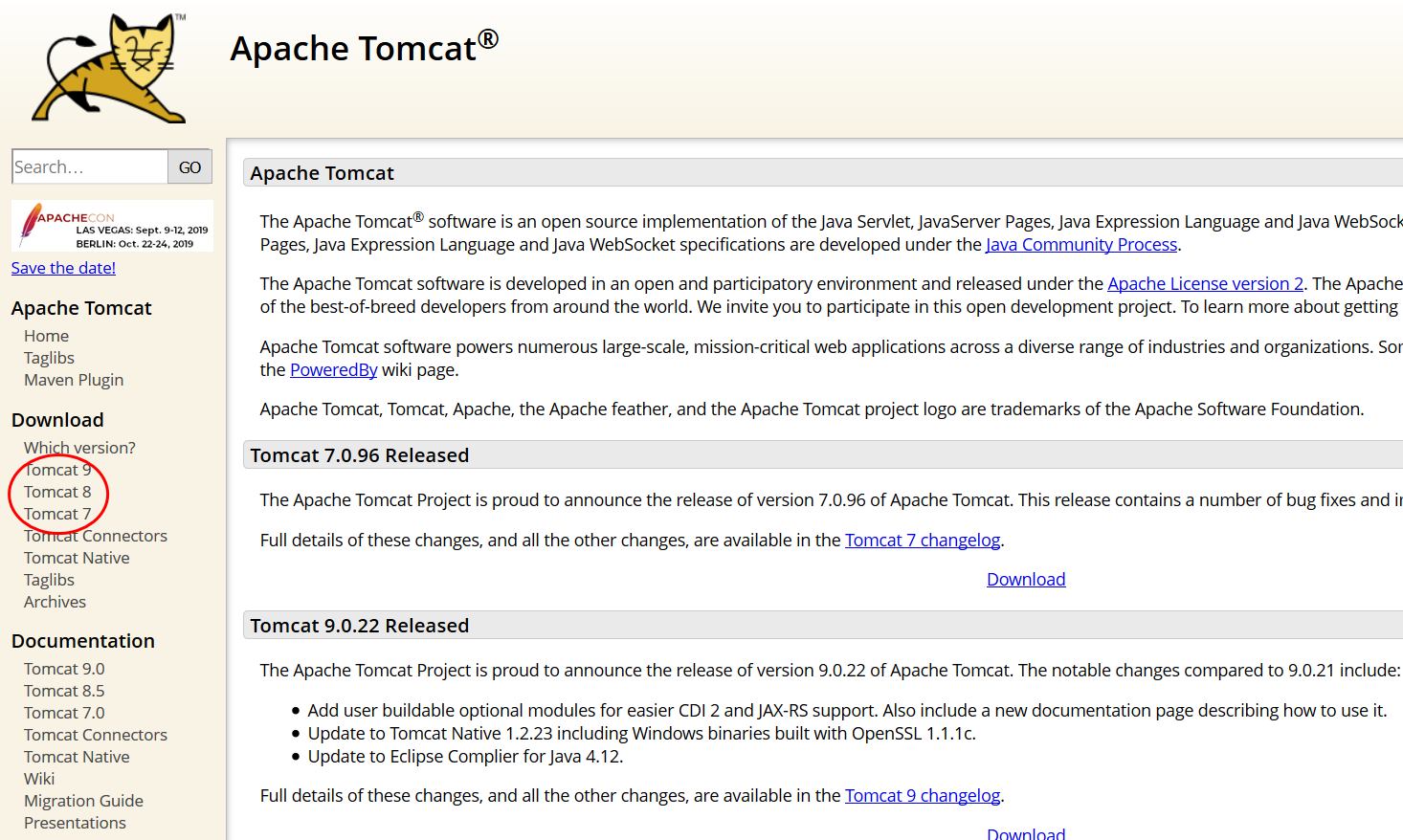Open Tomcat 7.0 documentation
Screen dimensions: 1403x840
point(64,713)
